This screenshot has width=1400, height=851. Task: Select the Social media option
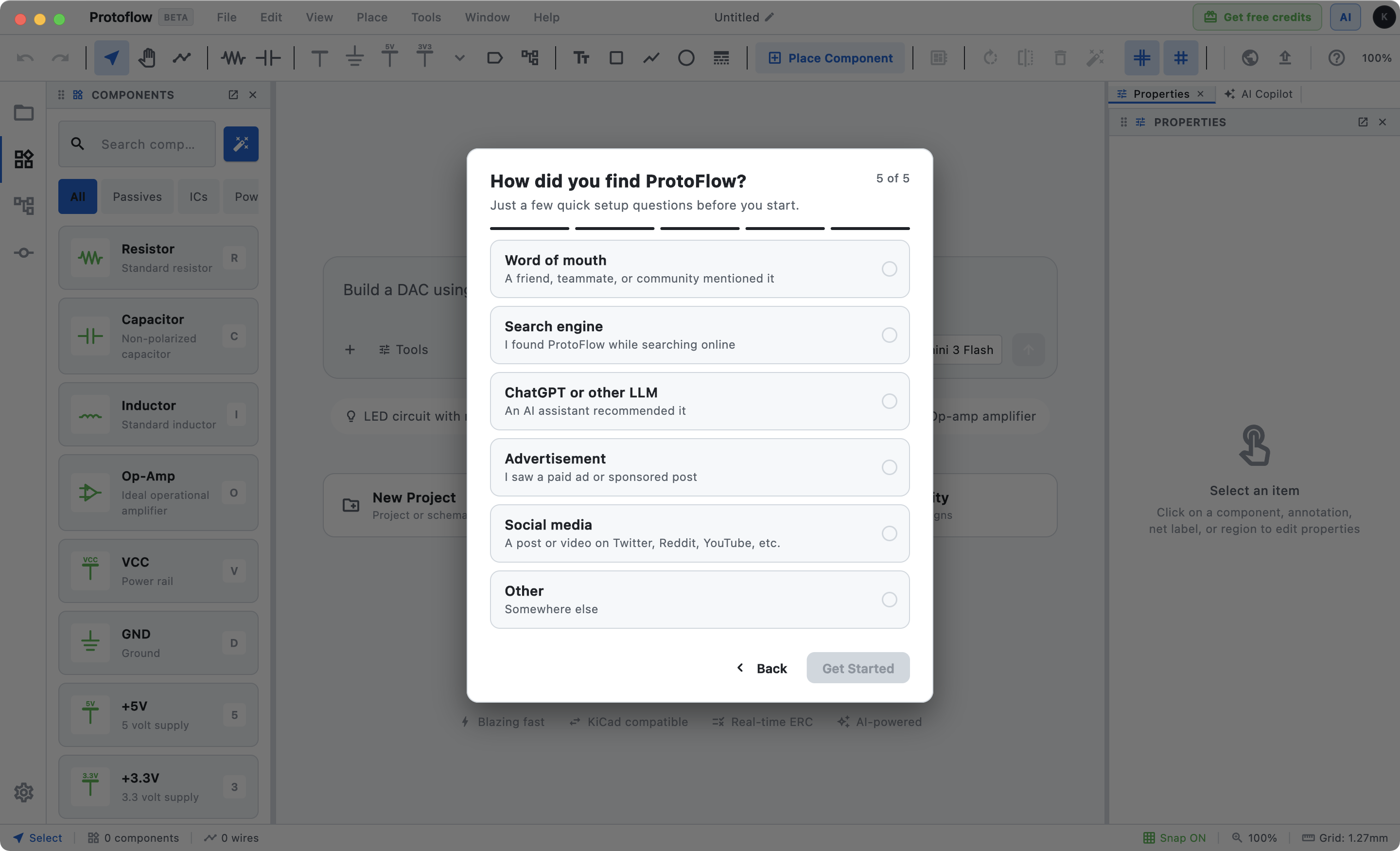click(700, 533)
